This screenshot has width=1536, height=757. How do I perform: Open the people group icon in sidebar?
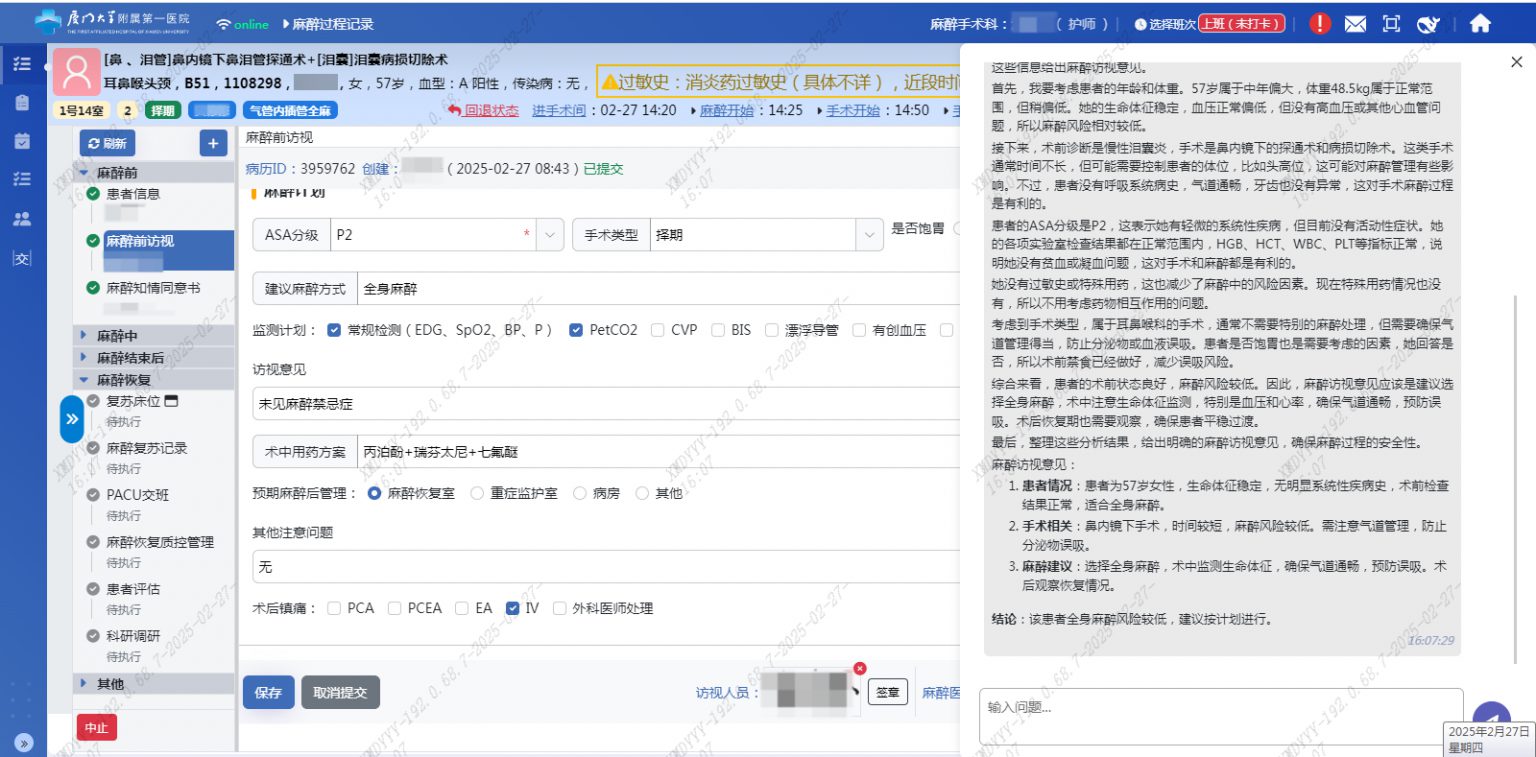pos(22,218)
